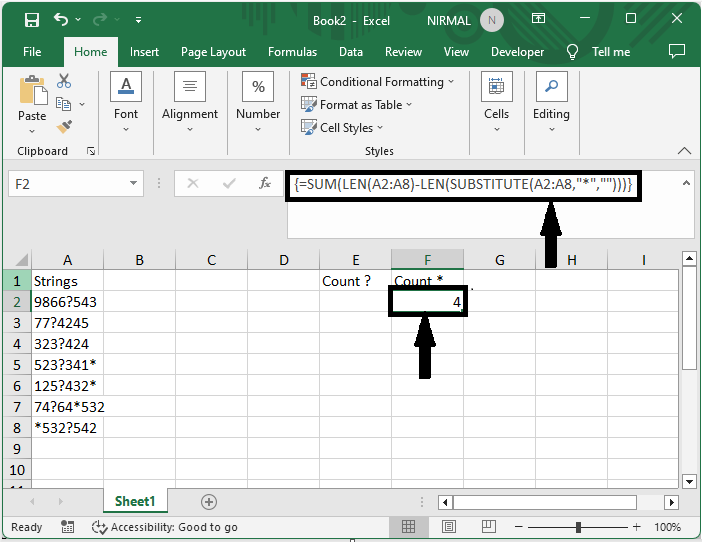The width and height of the screenshot is (702, 542).
Task: Open the Developer tab
Action: click(517, 52)
